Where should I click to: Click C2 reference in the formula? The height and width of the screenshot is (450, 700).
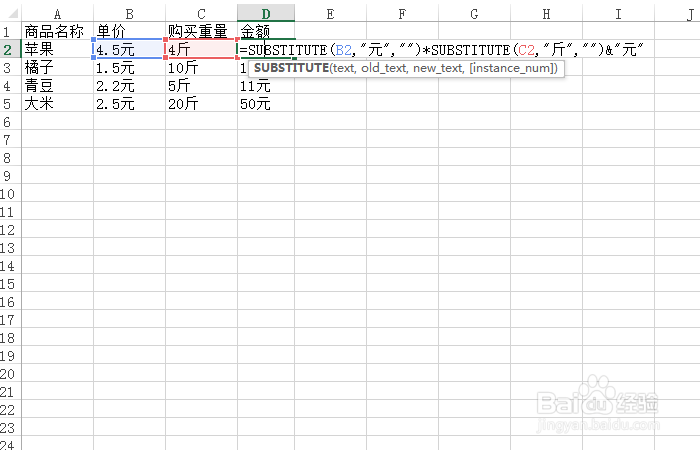pyautogui.click(x=526, y=50)
